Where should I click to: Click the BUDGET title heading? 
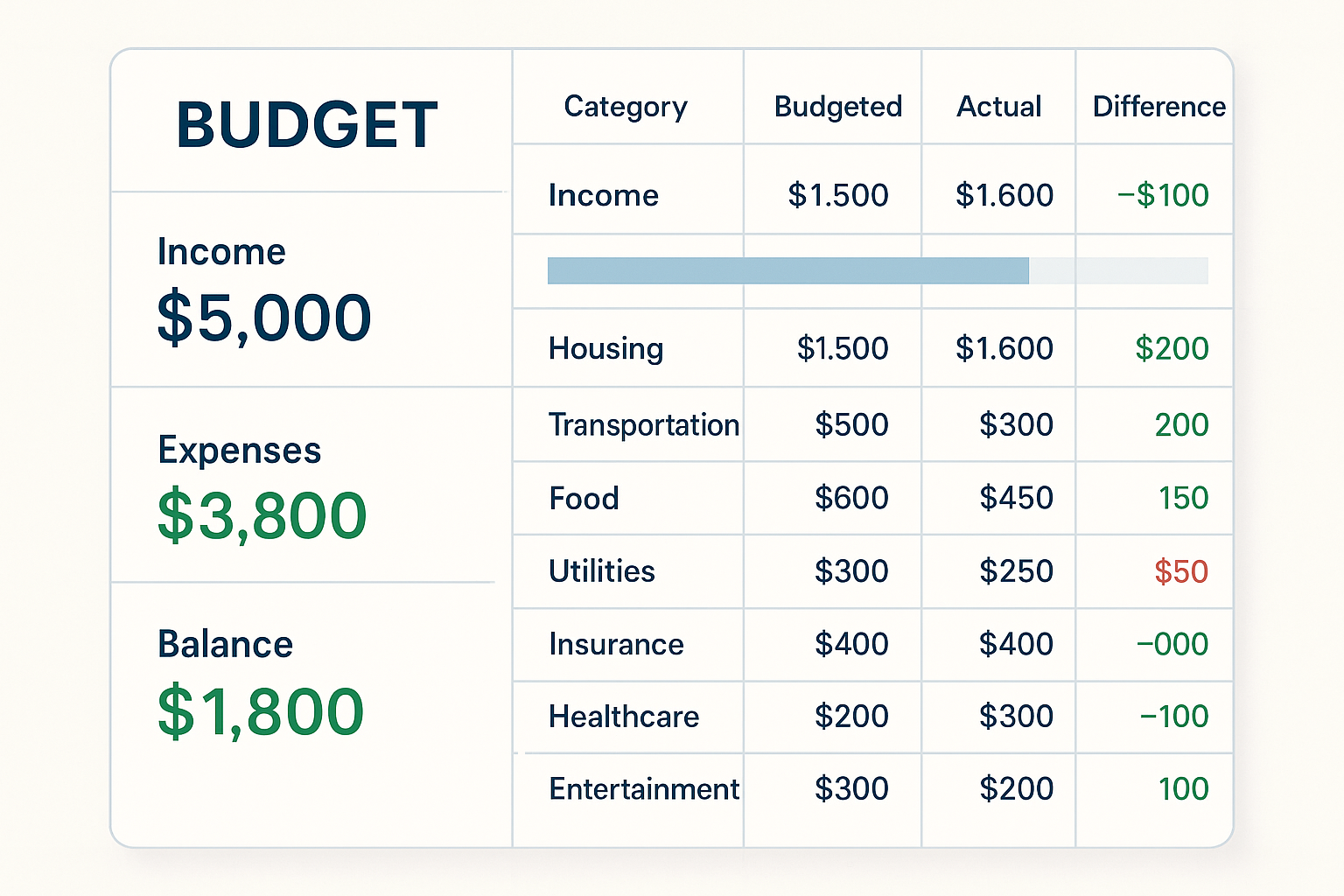[x=307, y=125]
